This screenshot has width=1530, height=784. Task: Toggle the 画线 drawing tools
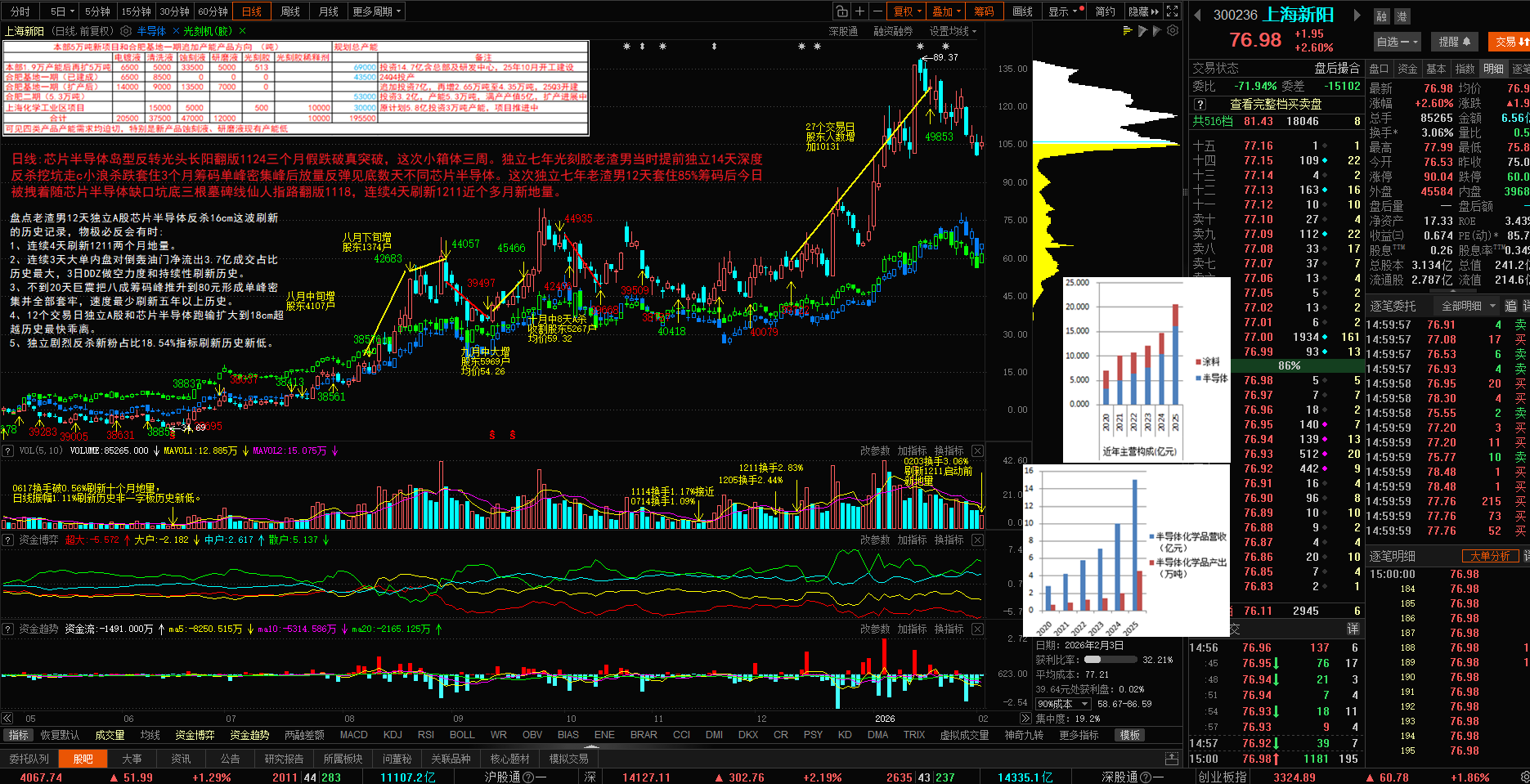coord(1022,11)
